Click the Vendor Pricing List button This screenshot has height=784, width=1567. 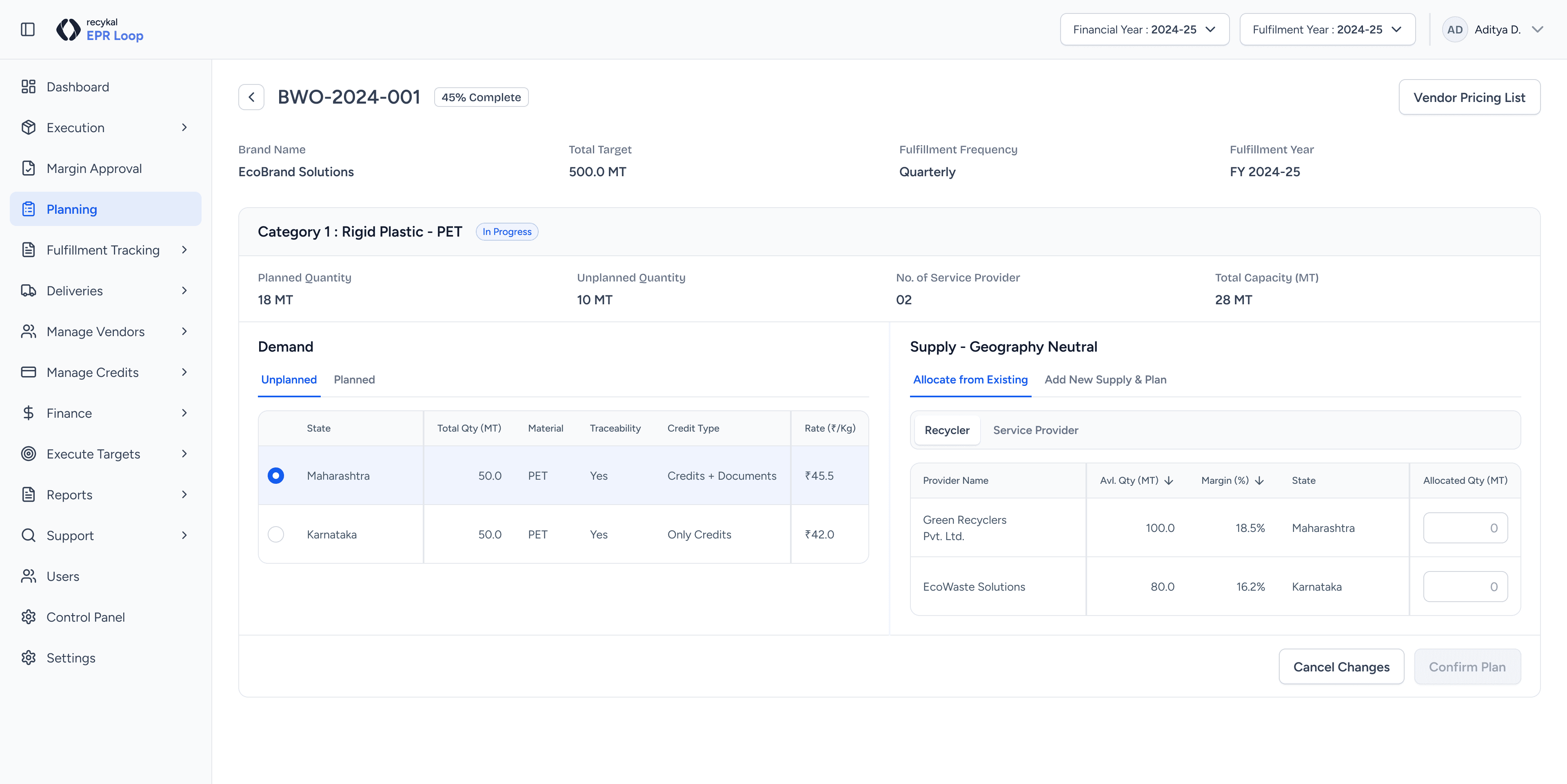pyautogui.click(x=1469, y=97)
